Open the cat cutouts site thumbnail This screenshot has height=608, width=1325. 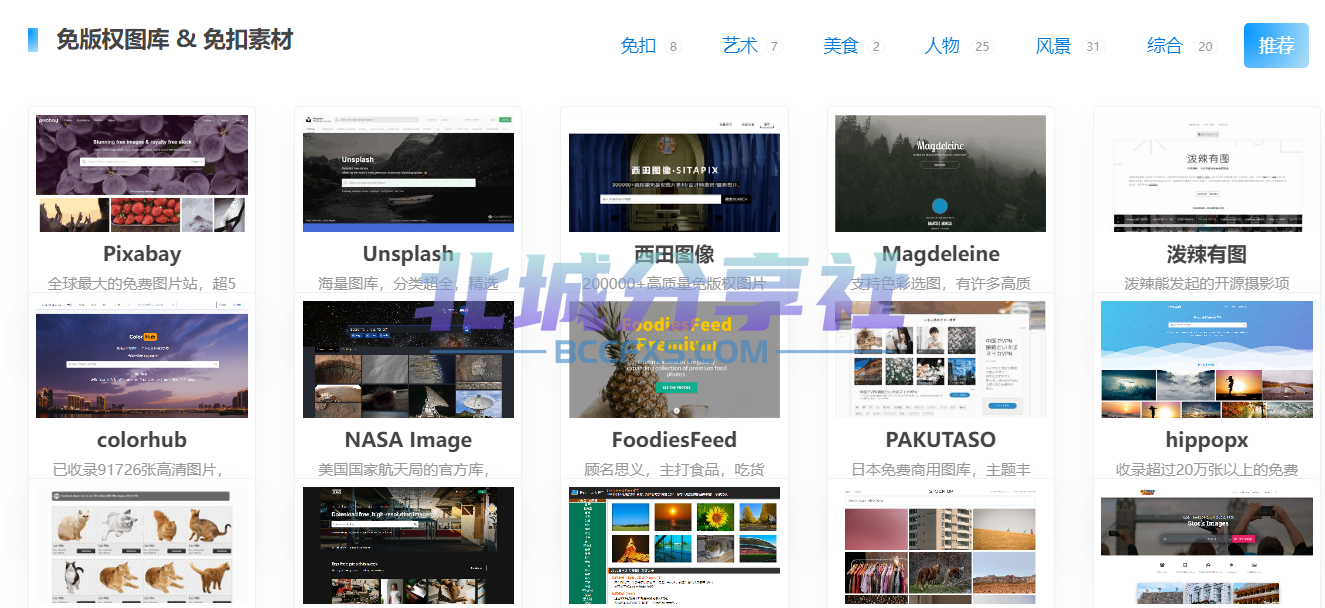142,546
